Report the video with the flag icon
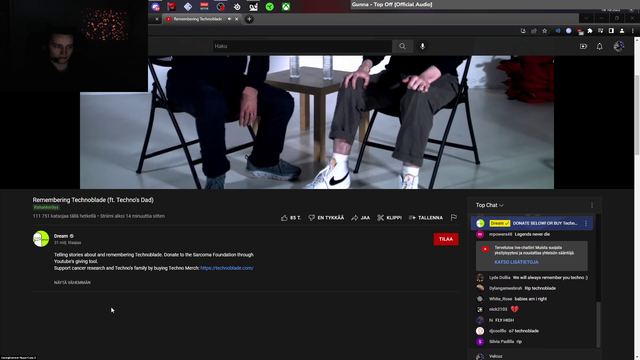 coord(453,218)
